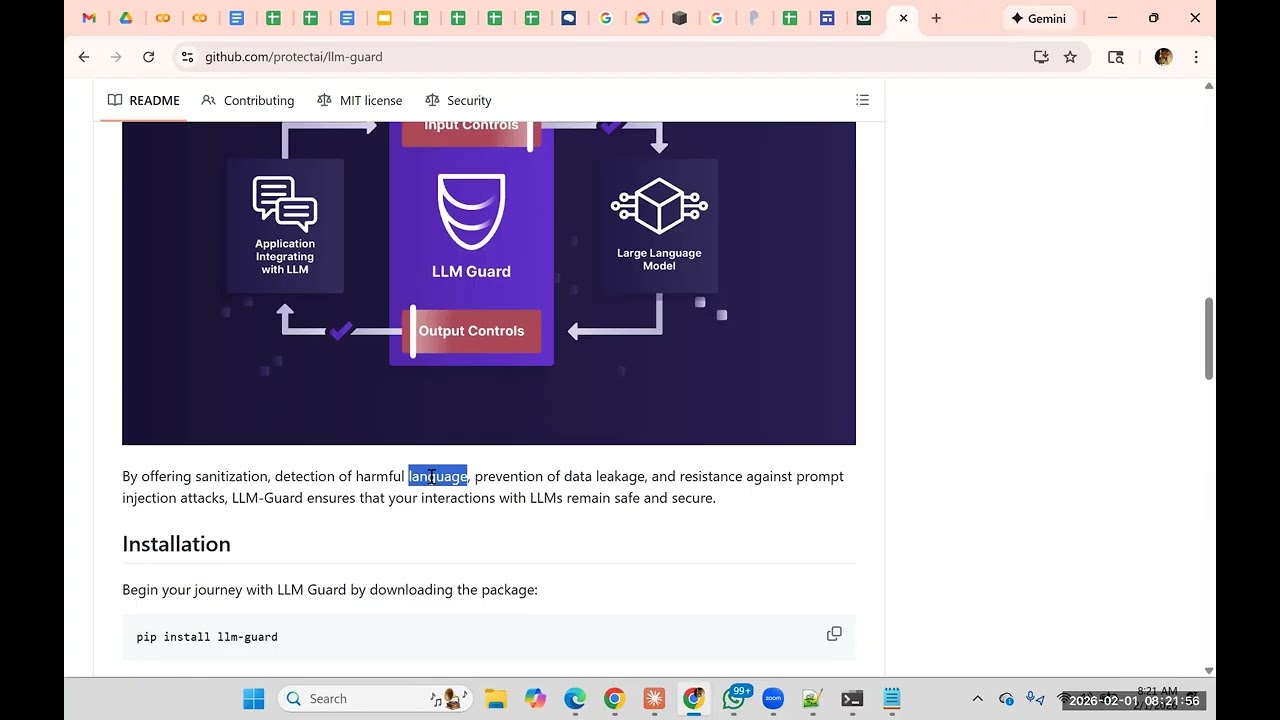Go back to the previous page
1280x720 pixels.
click(x=84, y=57)
